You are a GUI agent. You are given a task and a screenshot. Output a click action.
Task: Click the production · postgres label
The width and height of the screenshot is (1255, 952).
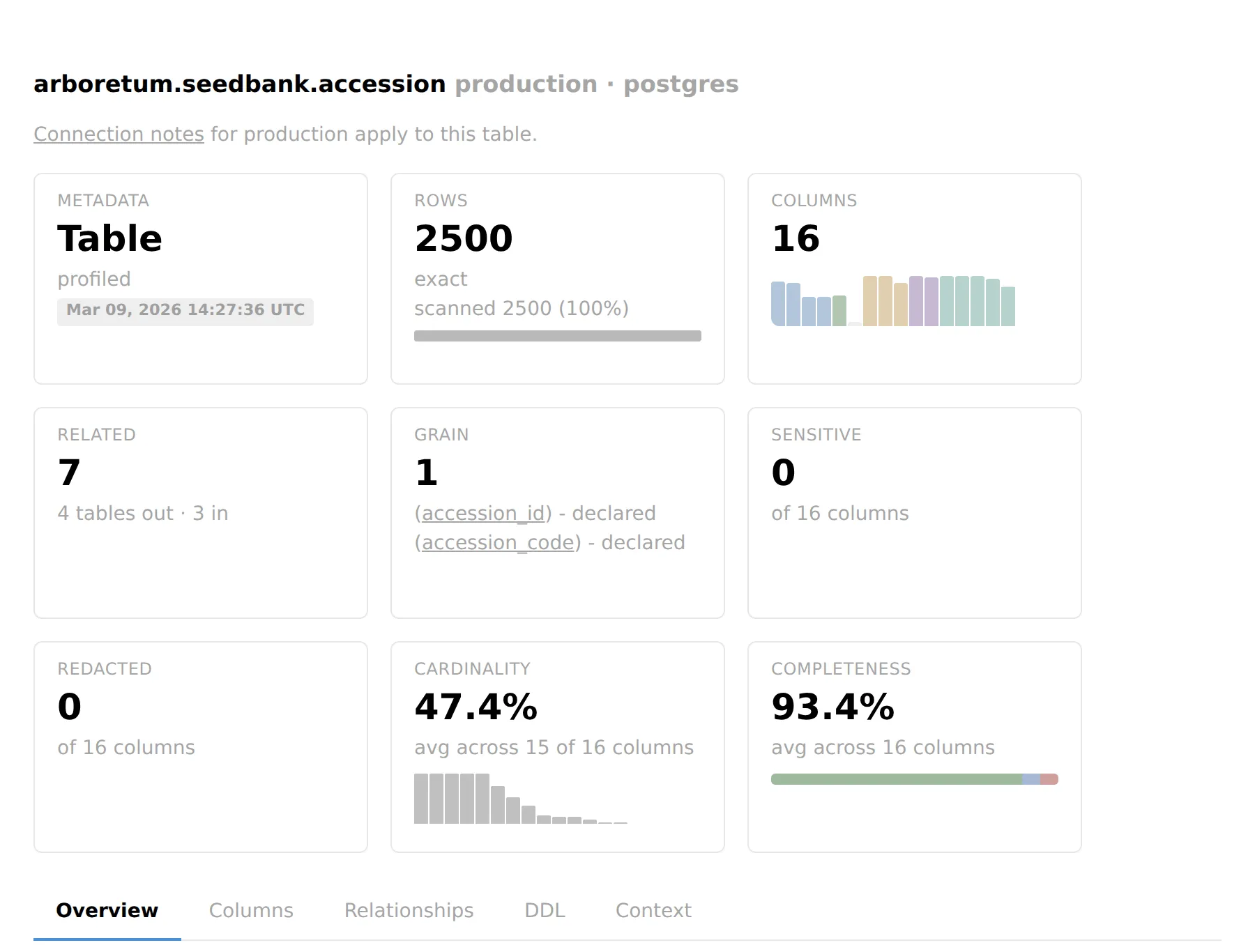tap(597, 84)
